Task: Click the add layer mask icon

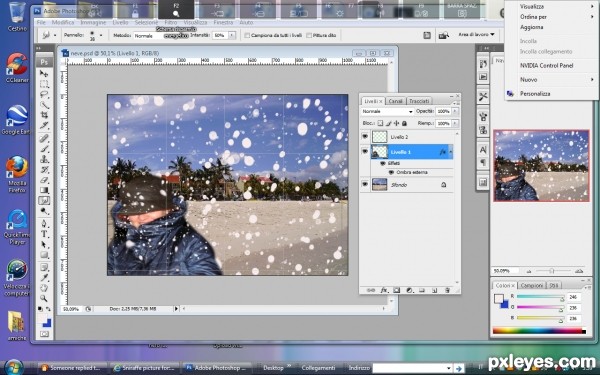Action: click(x=396, y=290)
